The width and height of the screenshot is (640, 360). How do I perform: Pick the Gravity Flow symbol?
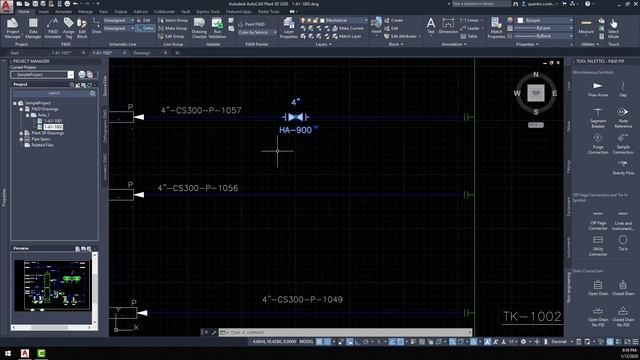click(x=623, y=167)
